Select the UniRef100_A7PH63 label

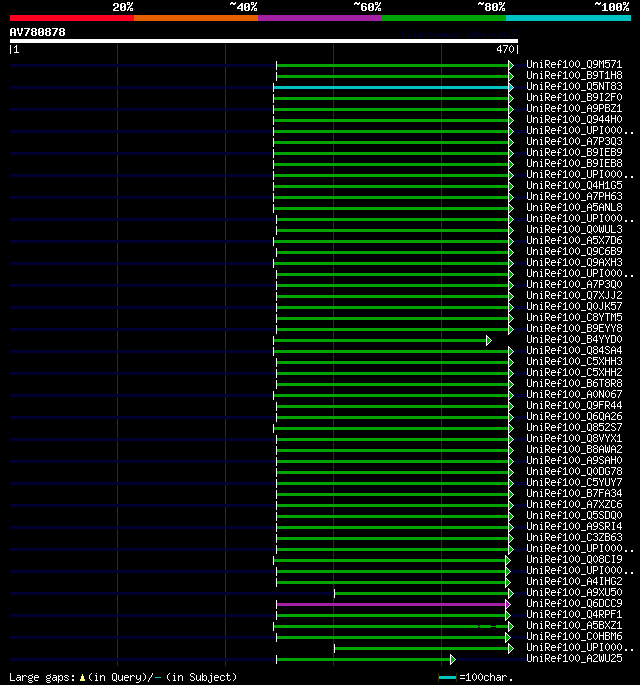574,197
